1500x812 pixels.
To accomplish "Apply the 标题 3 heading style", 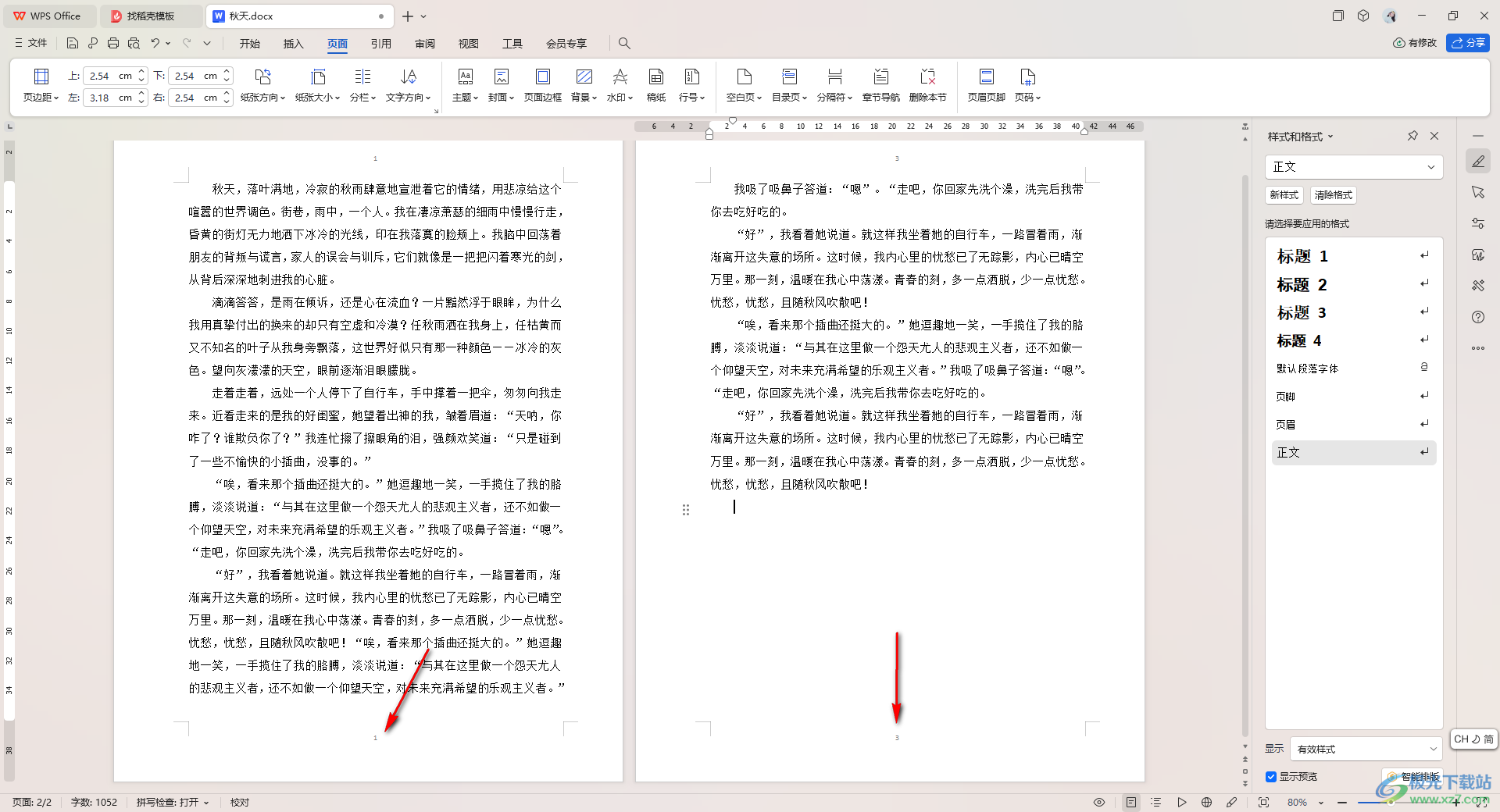I will [x=1355, y=312].
